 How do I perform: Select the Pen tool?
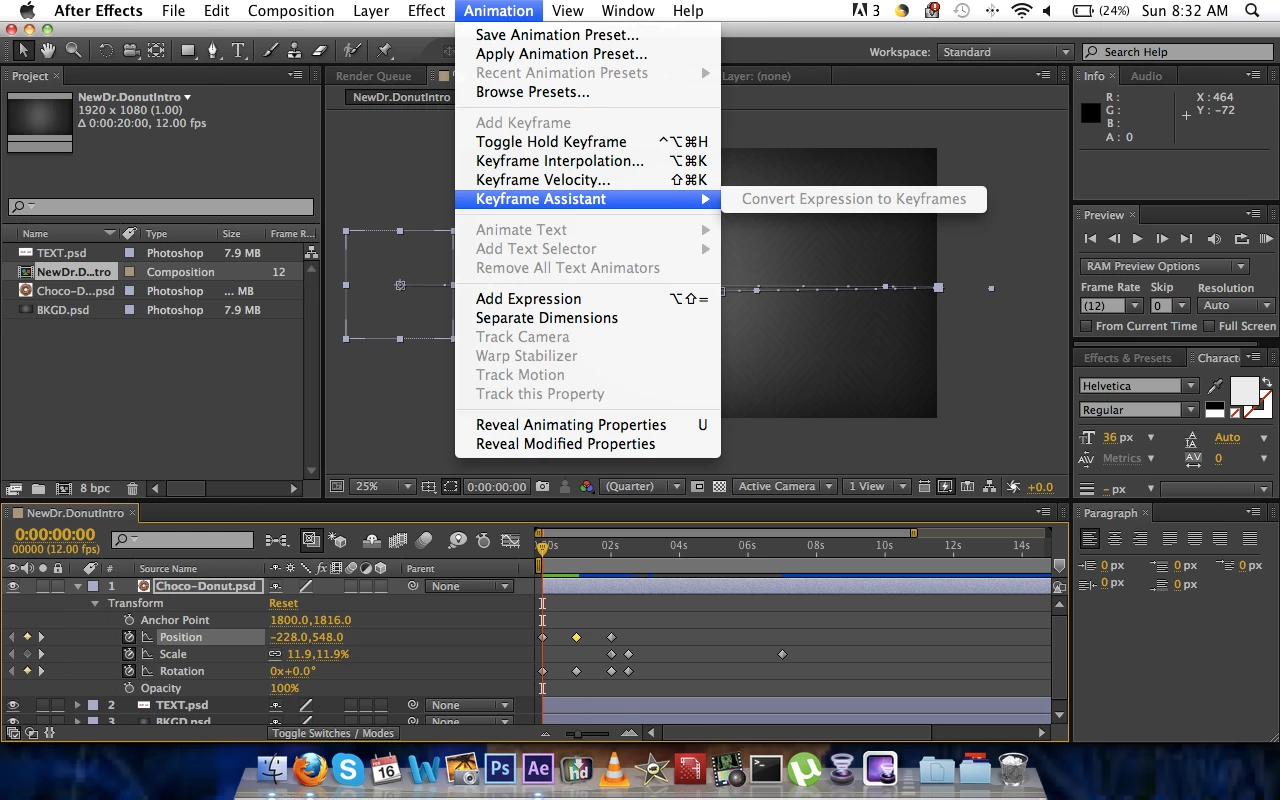pos(213,50)
